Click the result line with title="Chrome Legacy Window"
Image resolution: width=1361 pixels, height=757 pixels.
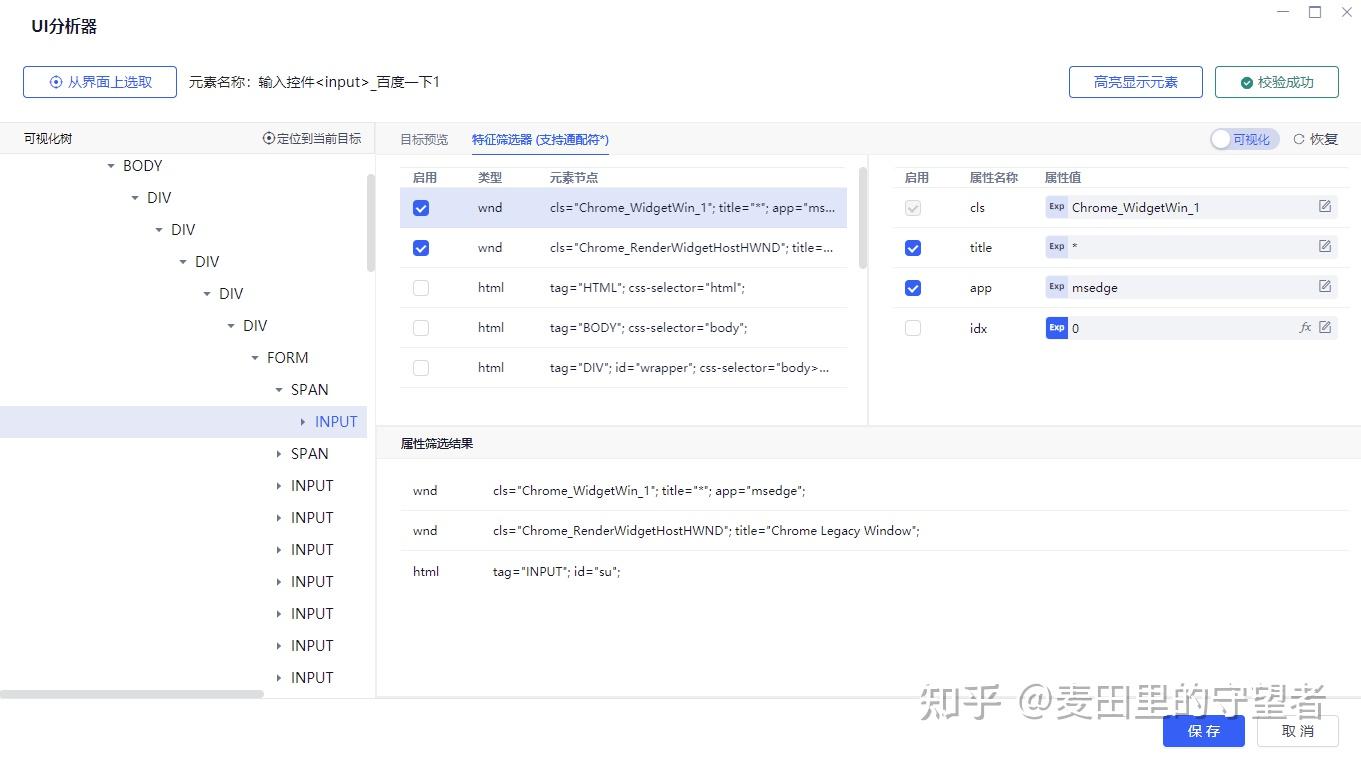[x=706, y=531]
